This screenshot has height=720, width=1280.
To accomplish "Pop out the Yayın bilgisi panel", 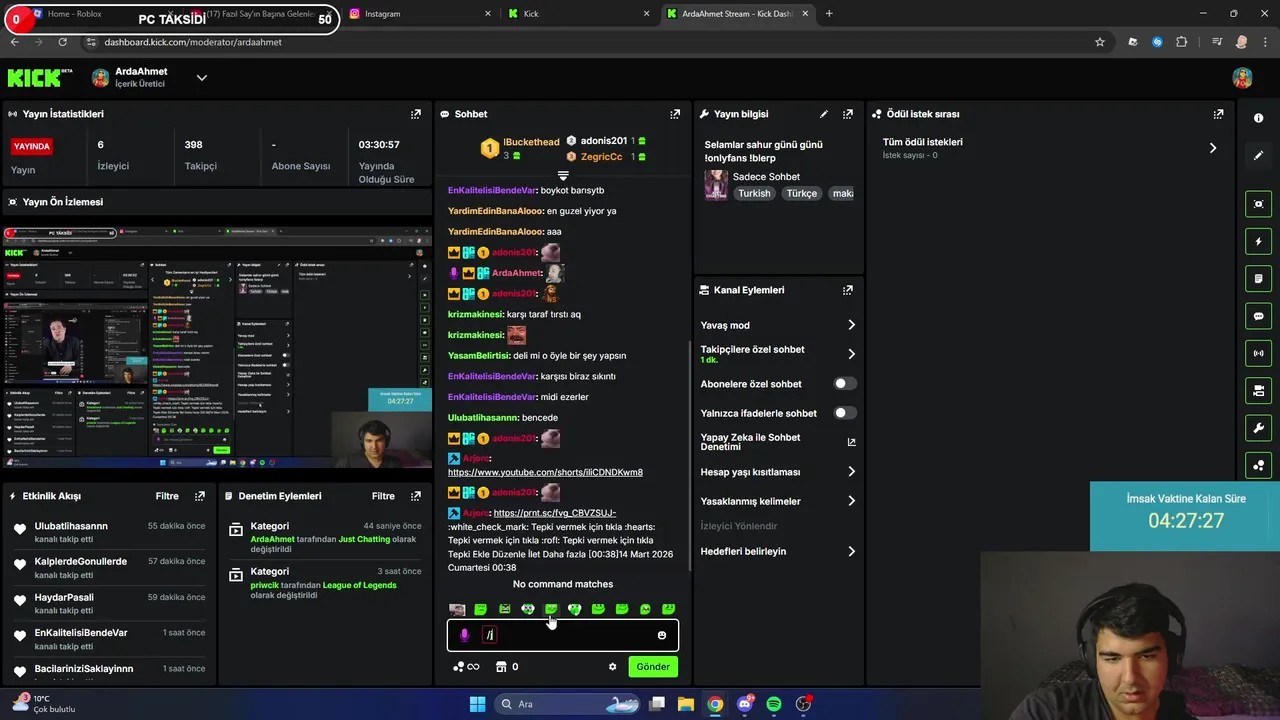I will (848, 114).
